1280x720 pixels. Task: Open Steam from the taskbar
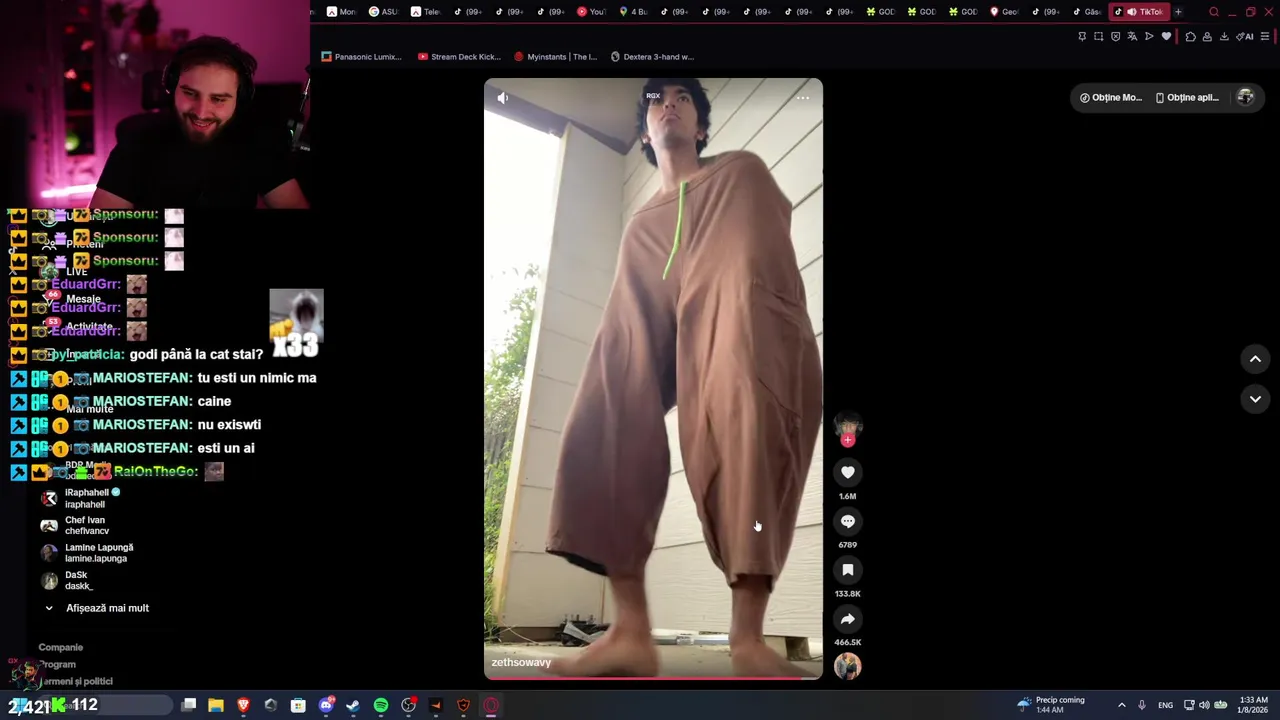click(x=353, y=705)
